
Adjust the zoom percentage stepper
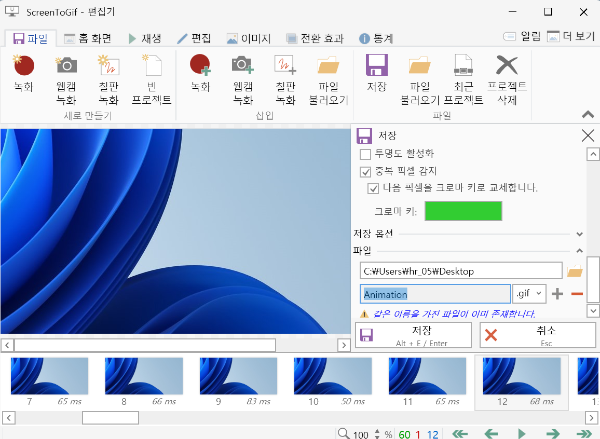point(377,434)
